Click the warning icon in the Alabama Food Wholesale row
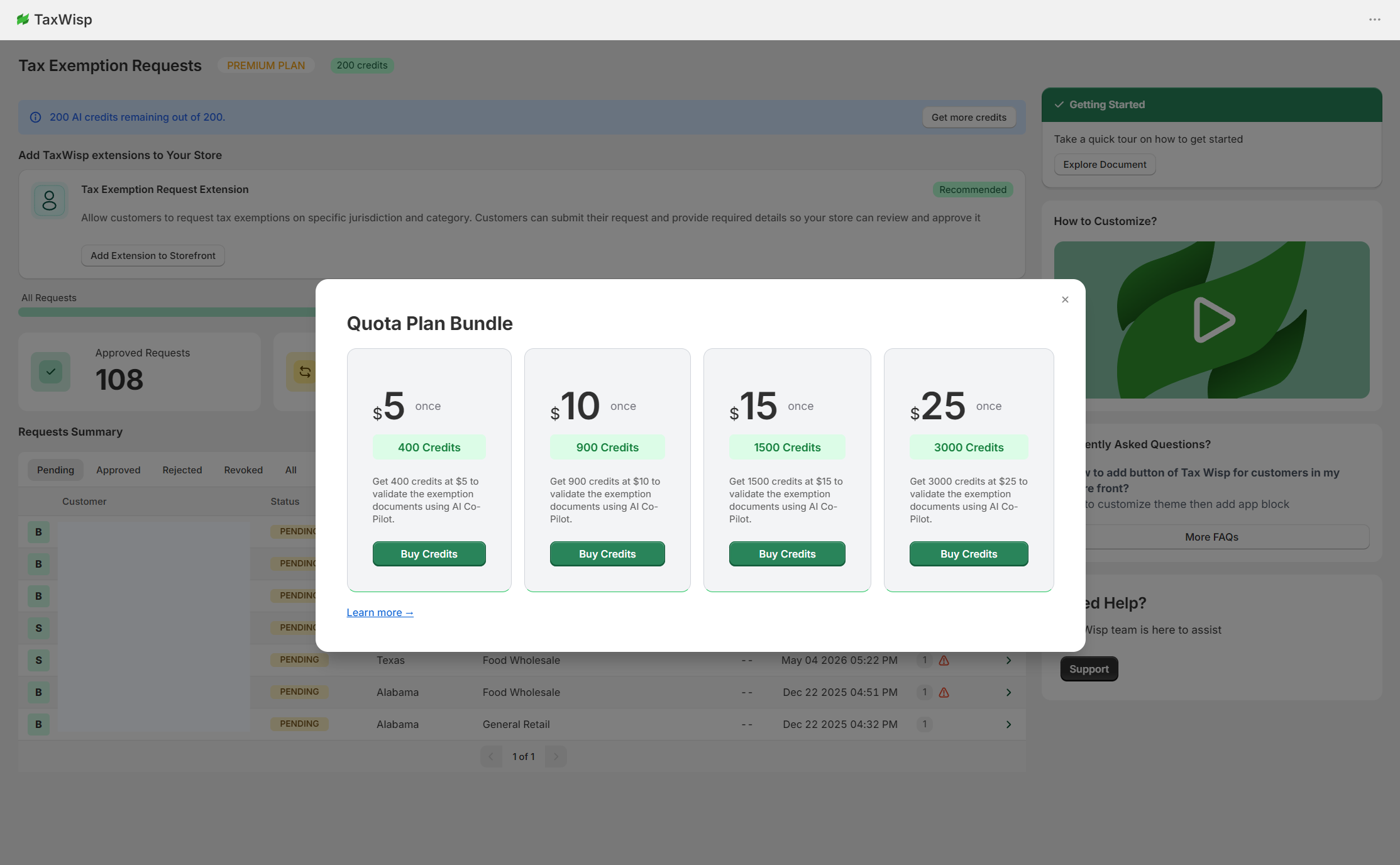The width and height of the screenshot is (1400, 865). 944,693
